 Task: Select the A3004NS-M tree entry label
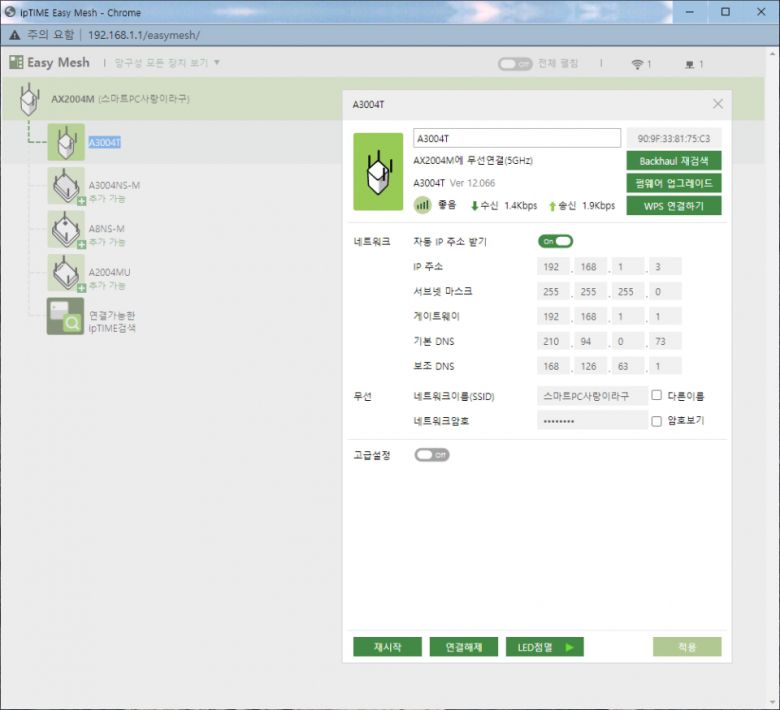114,185
